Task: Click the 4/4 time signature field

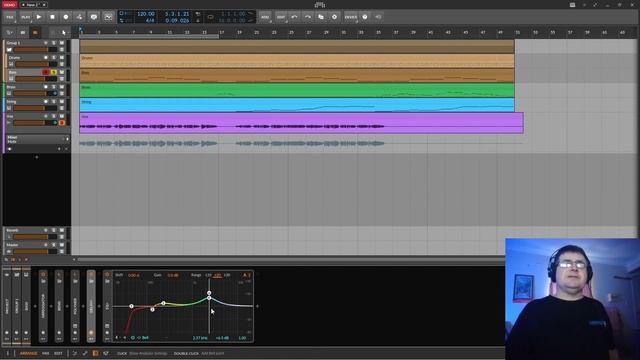Action: [150, 20]
